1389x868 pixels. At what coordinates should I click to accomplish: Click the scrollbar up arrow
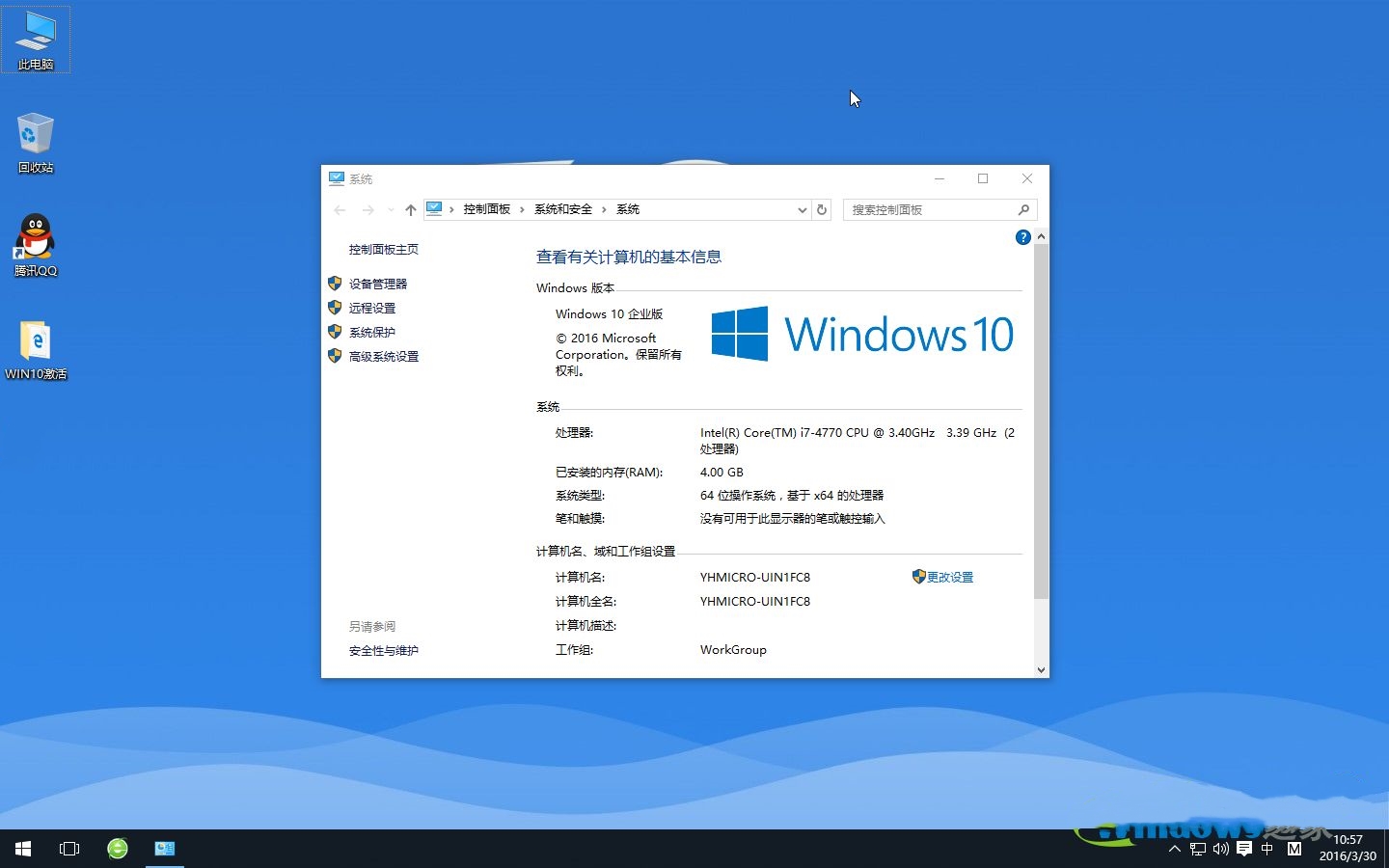click(x=1041, y=236)
